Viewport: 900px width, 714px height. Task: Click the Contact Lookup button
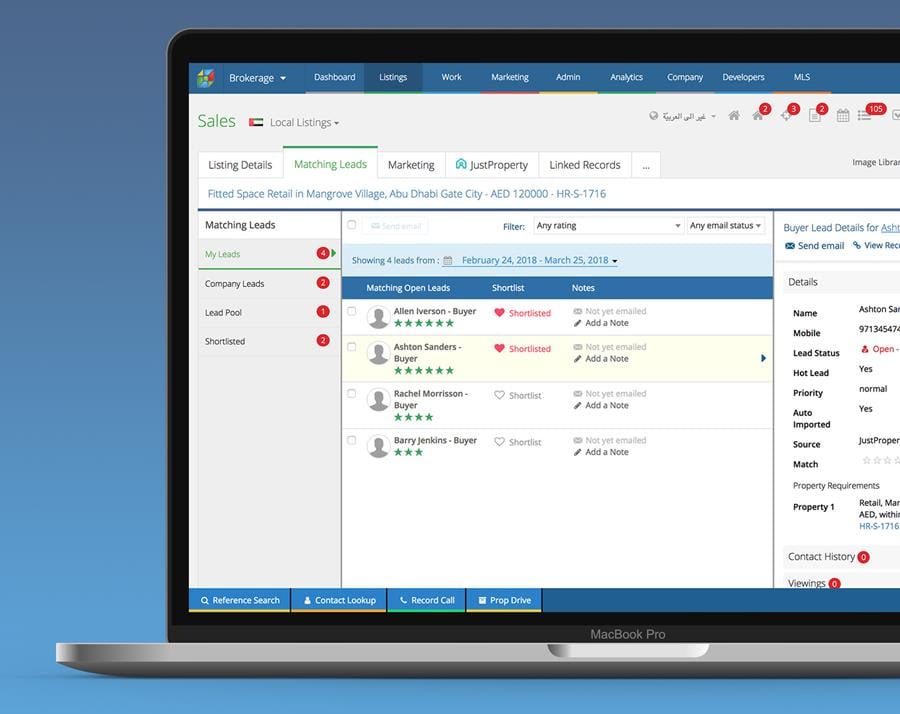339,600
